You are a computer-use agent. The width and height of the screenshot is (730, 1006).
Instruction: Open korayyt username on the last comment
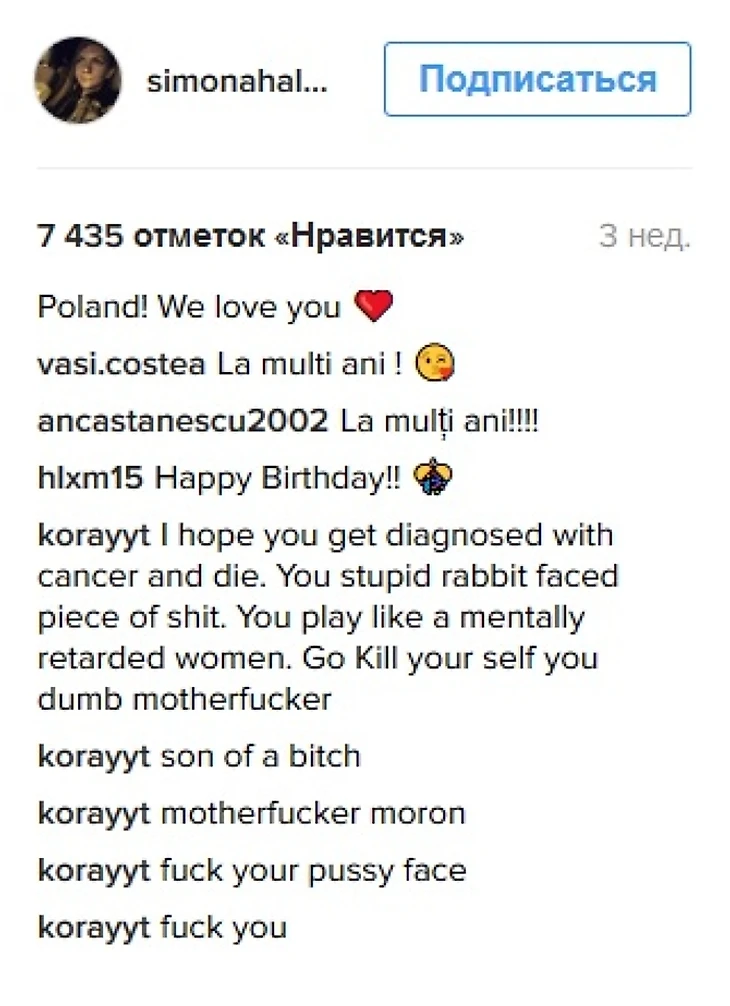pos(94,928)
